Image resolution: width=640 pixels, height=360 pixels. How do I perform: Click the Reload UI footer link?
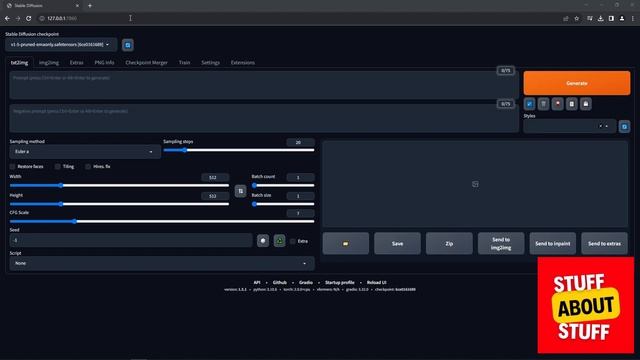click(376, 282)
